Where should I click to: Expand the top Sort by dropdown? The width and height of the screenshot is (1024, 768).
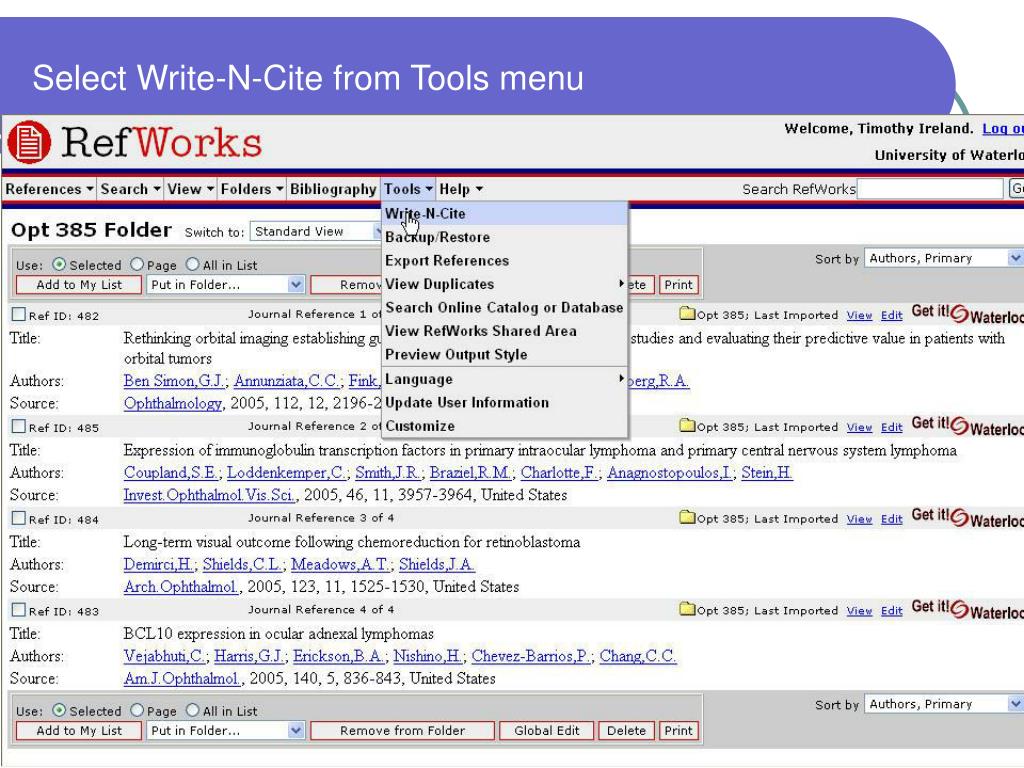coord(944,258)
